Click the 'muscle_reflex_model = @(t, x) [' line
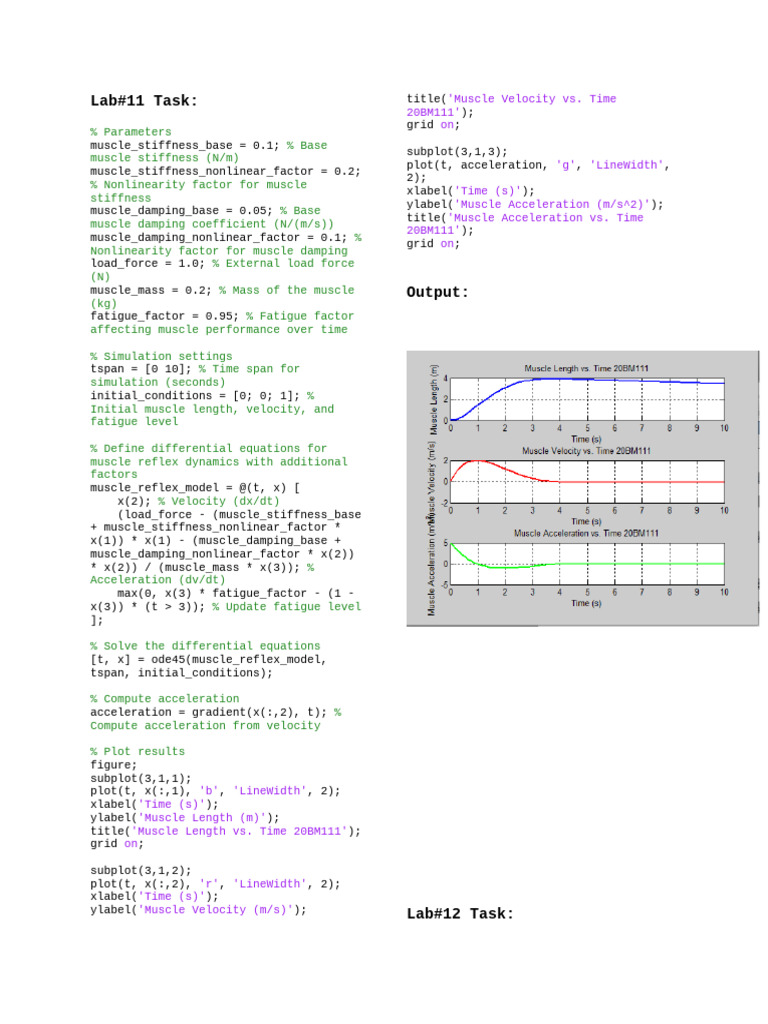The height and width of the screenshot is (1024, 768). [x=195, y=488]
